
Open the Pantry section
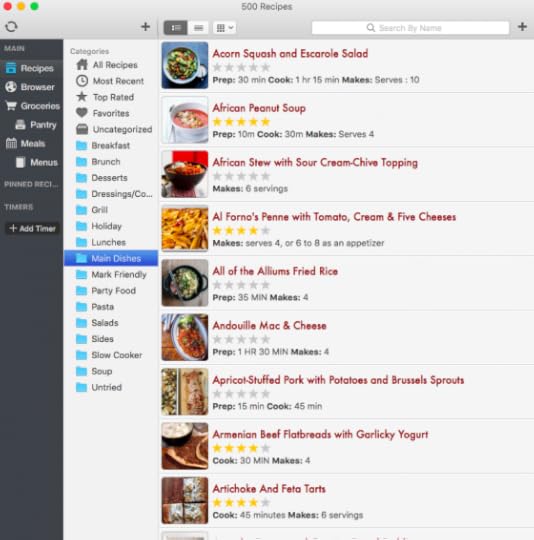click(36, 125)
